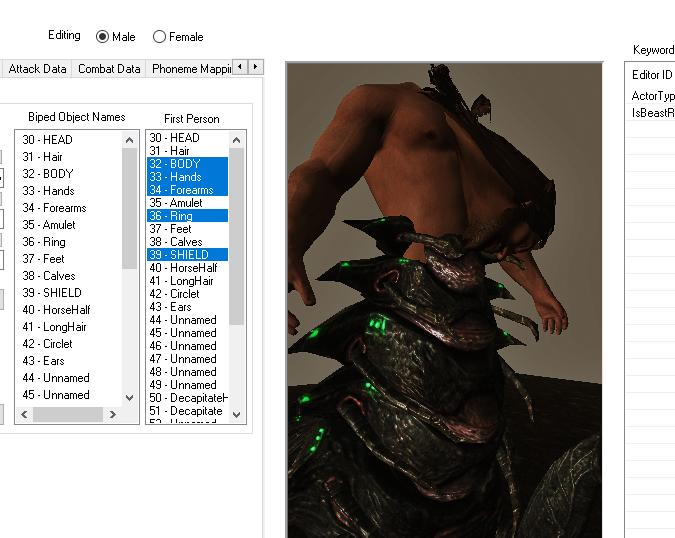Select '37 - Feet' in First Person list
This screenshot has width=675, height=538.
click(188, 229)
